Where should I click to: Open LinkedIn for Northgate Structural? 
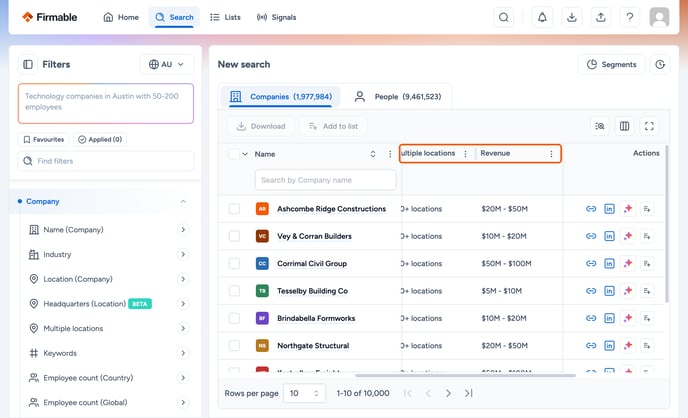[x=609, y=346]
